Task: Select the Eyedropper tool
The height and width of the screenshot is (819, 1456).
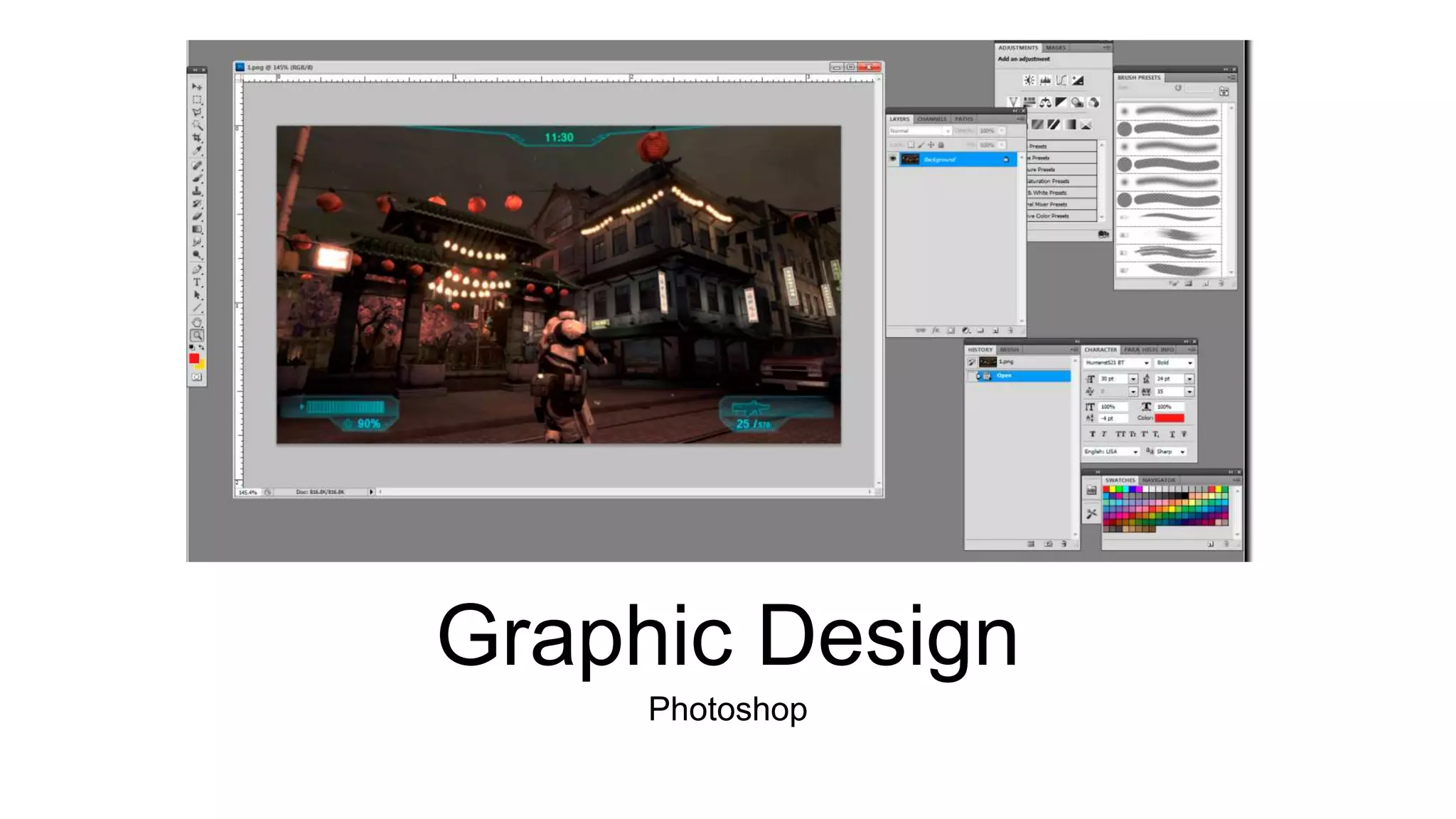Action: (197, 151)
